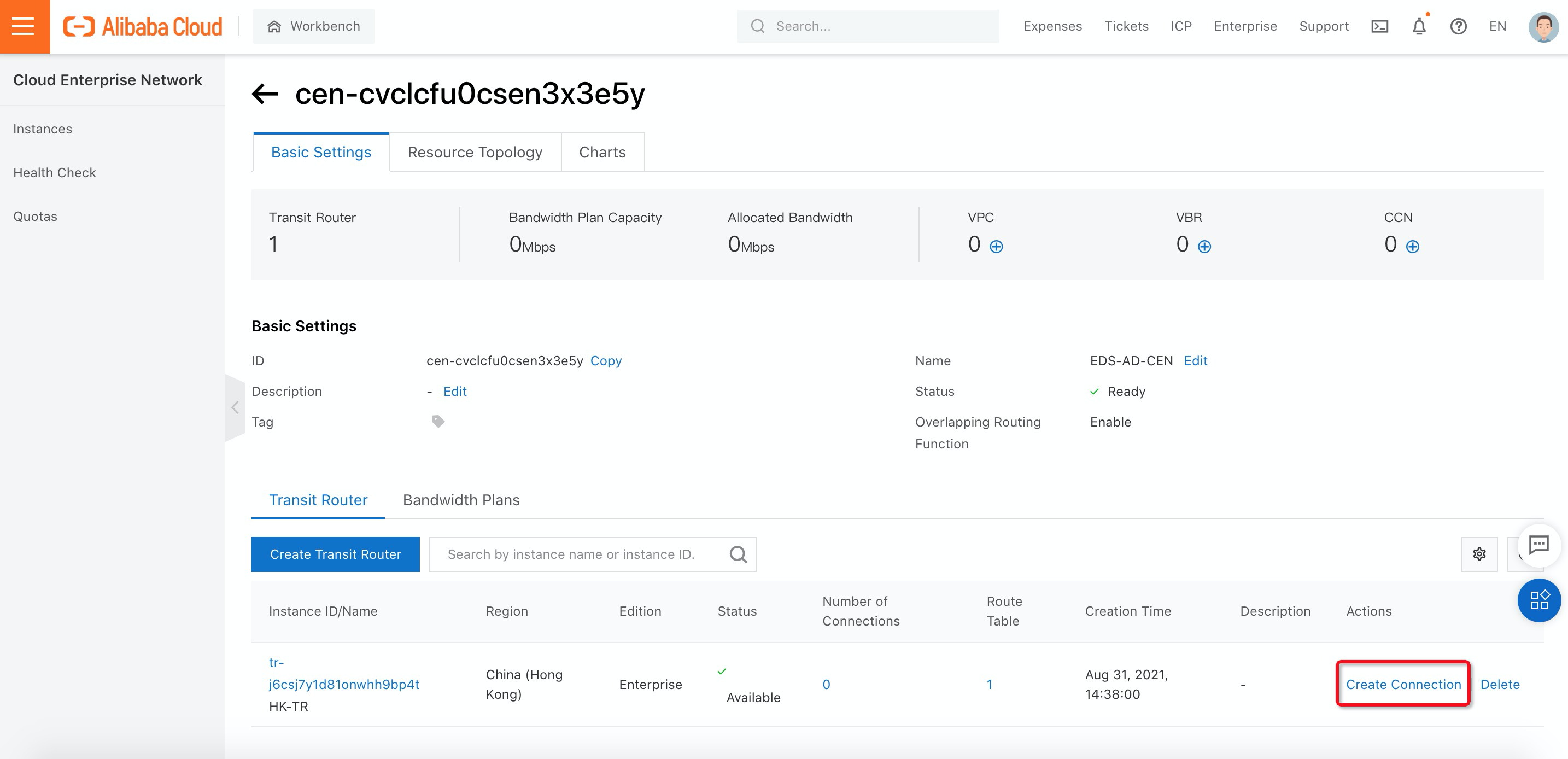The width and height of the screenshot is (1568, 759).
Task: Switch to the Resource Topology tab
Action: pos(475,152)
